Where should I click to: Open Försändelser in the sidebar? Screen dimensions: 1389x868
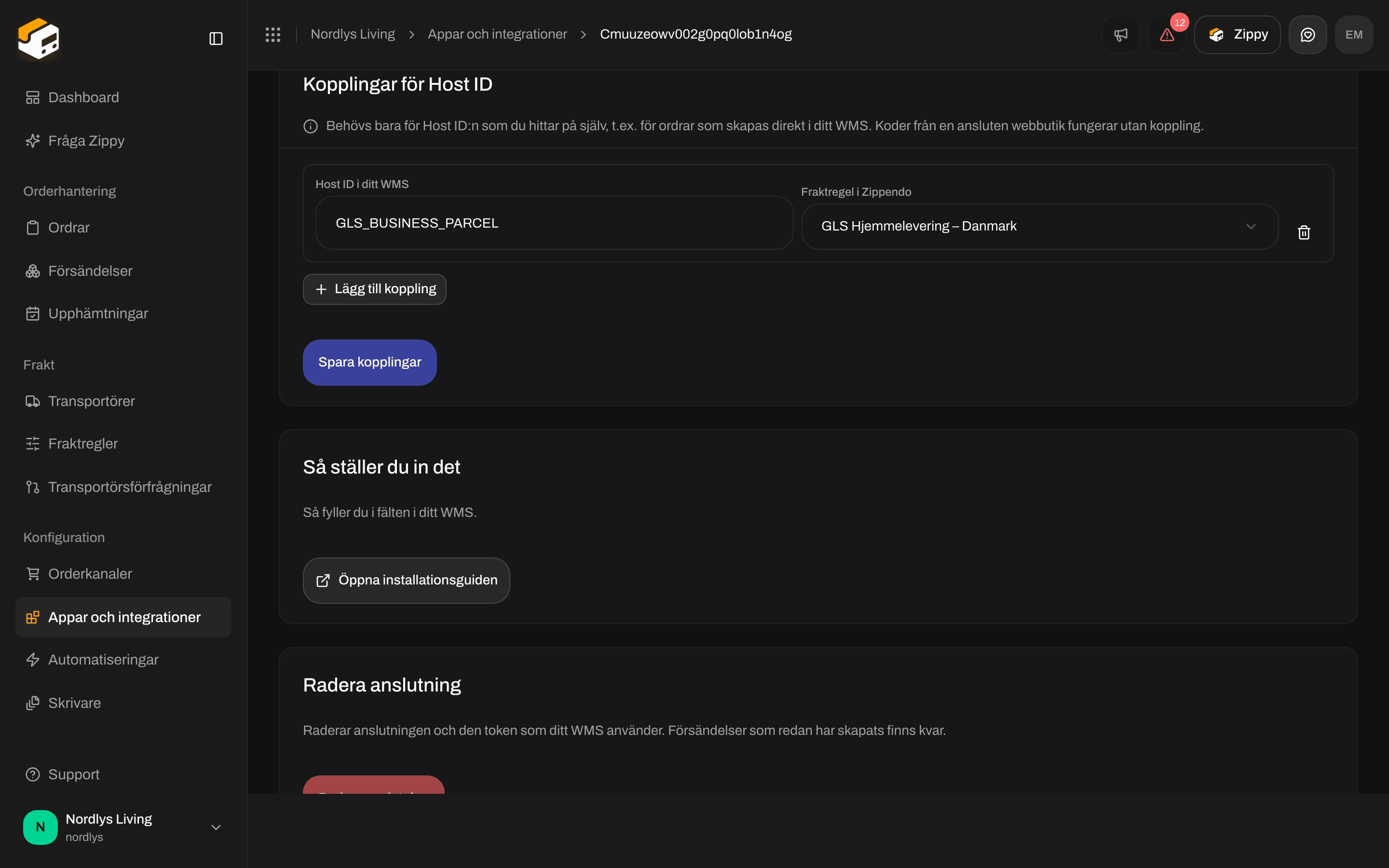pos(123,271)
